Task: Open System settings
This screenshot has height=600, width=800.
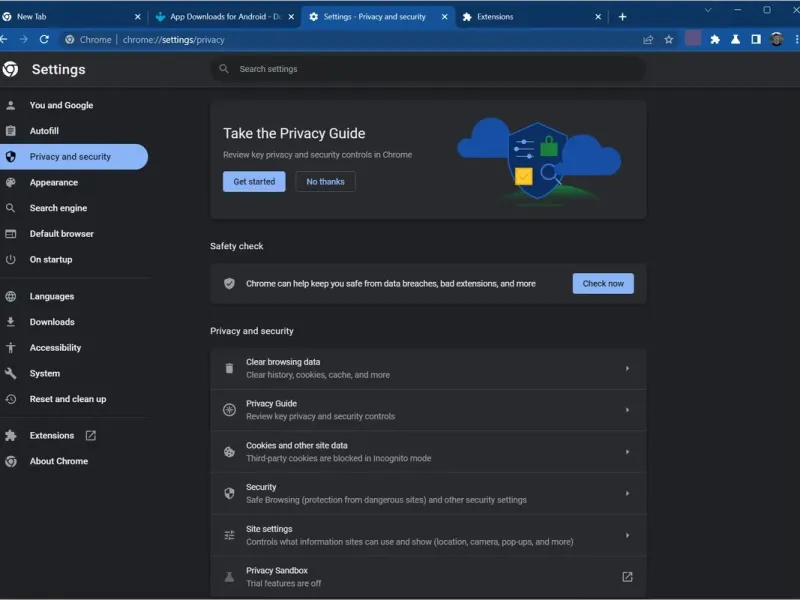Action: tap(44, 373)
